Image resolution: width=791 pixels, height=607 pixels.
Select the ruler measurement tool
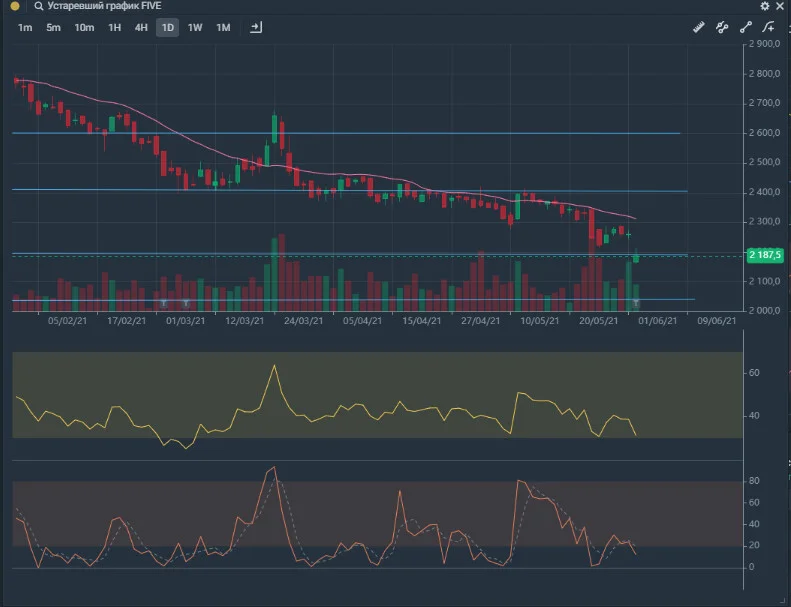pyautogui.click(x=699, y=27)
